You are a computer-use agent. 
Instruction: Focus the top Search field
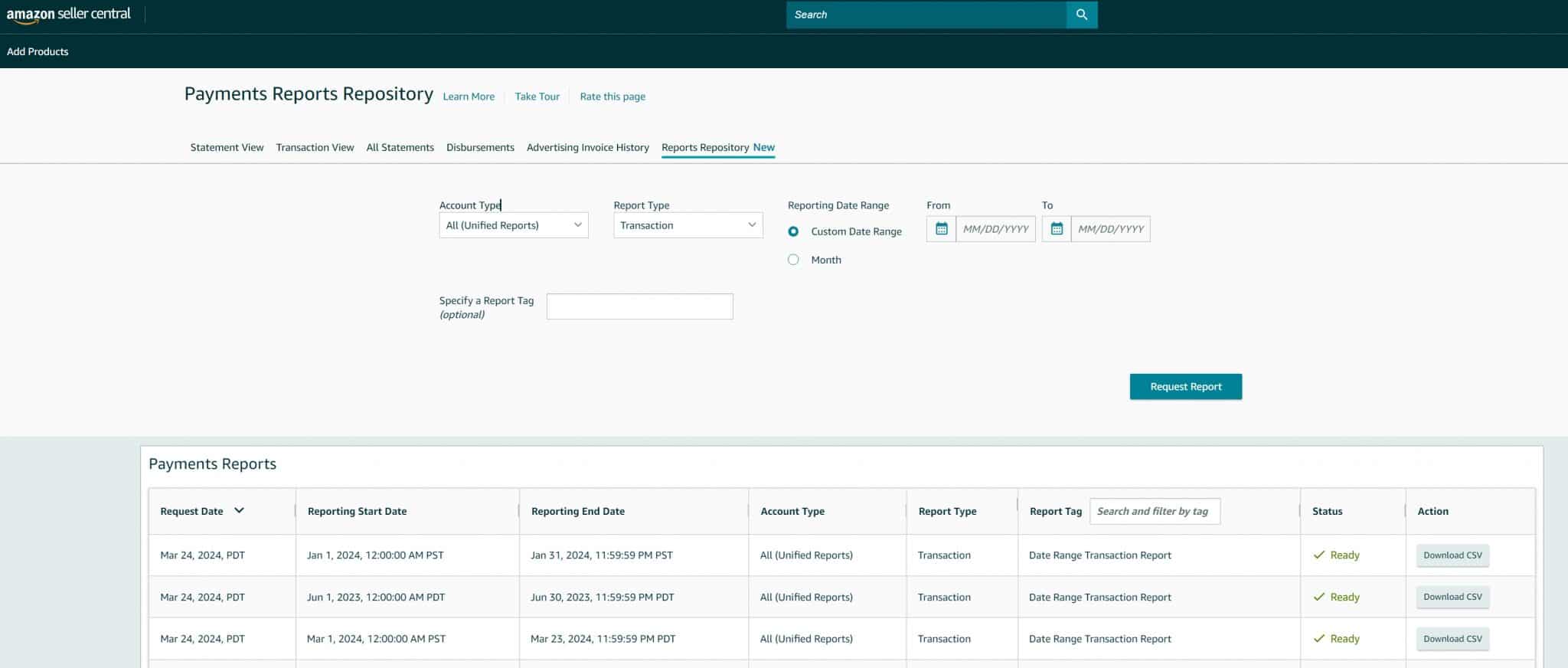click(926, 15)
